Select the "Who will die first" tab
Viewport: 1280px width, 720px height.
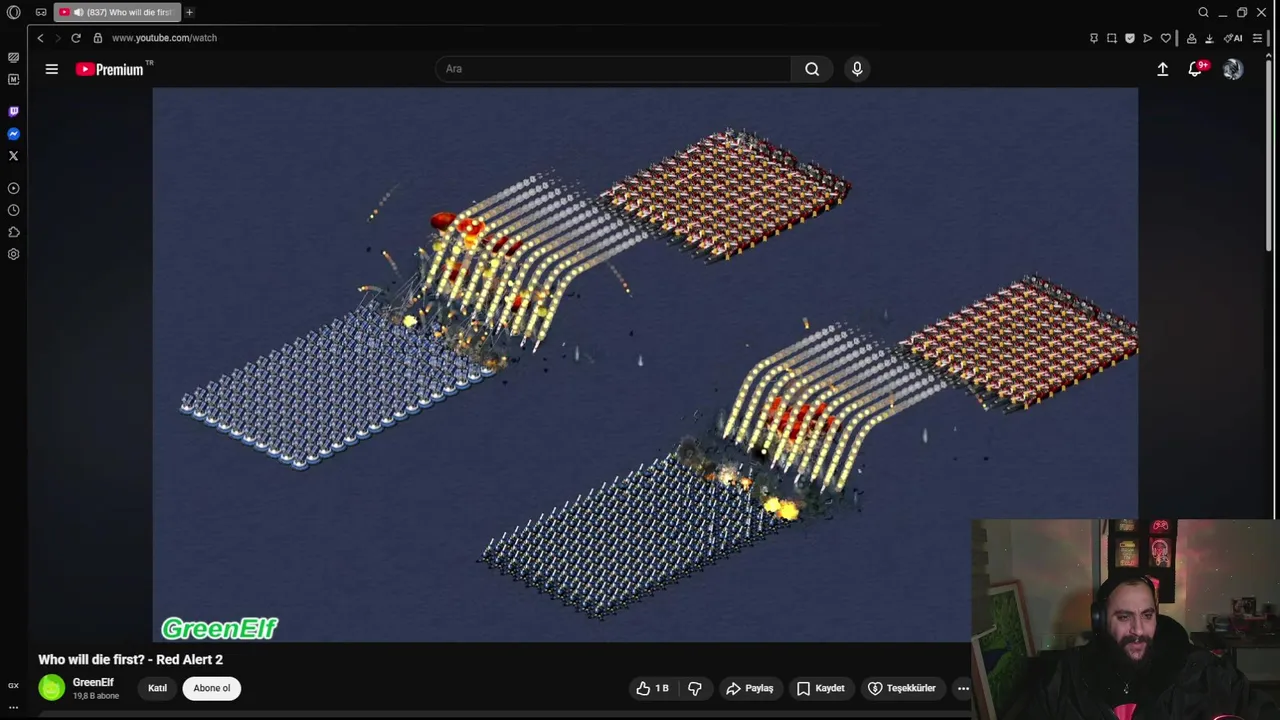pos(117,12)
